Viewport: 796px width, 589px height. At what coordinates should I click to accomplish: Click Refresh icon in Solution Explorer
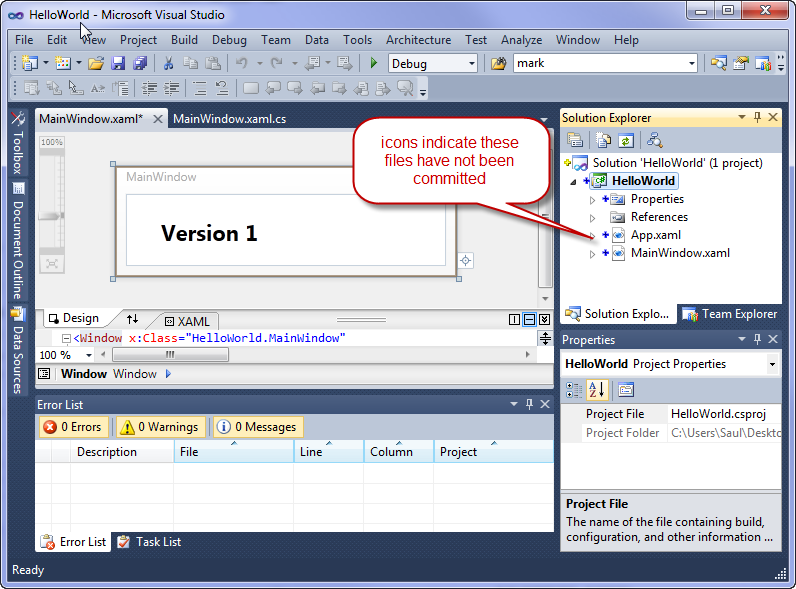(x=626, y=140)
